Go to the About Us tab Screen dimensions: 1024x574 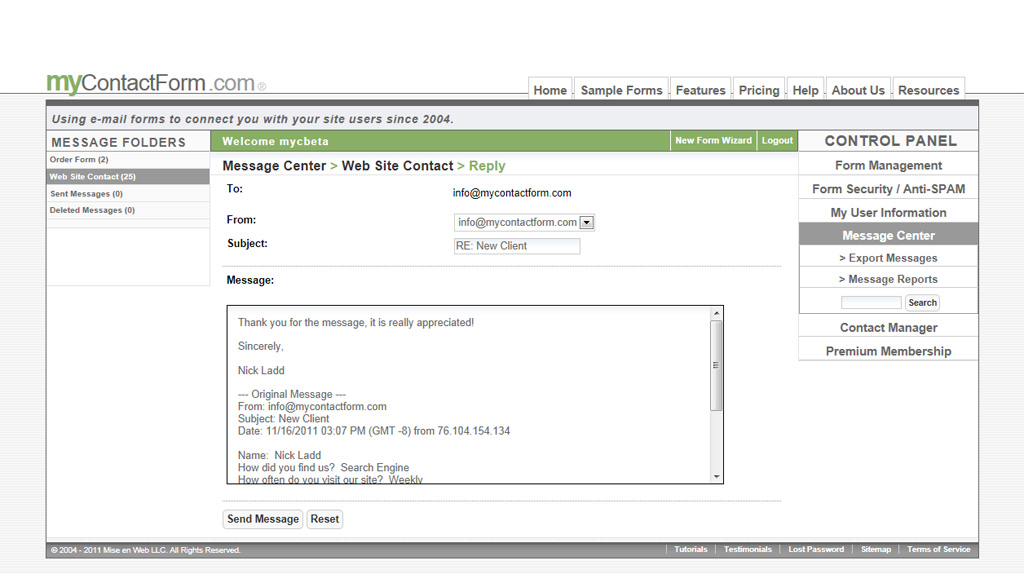[857, 90]
